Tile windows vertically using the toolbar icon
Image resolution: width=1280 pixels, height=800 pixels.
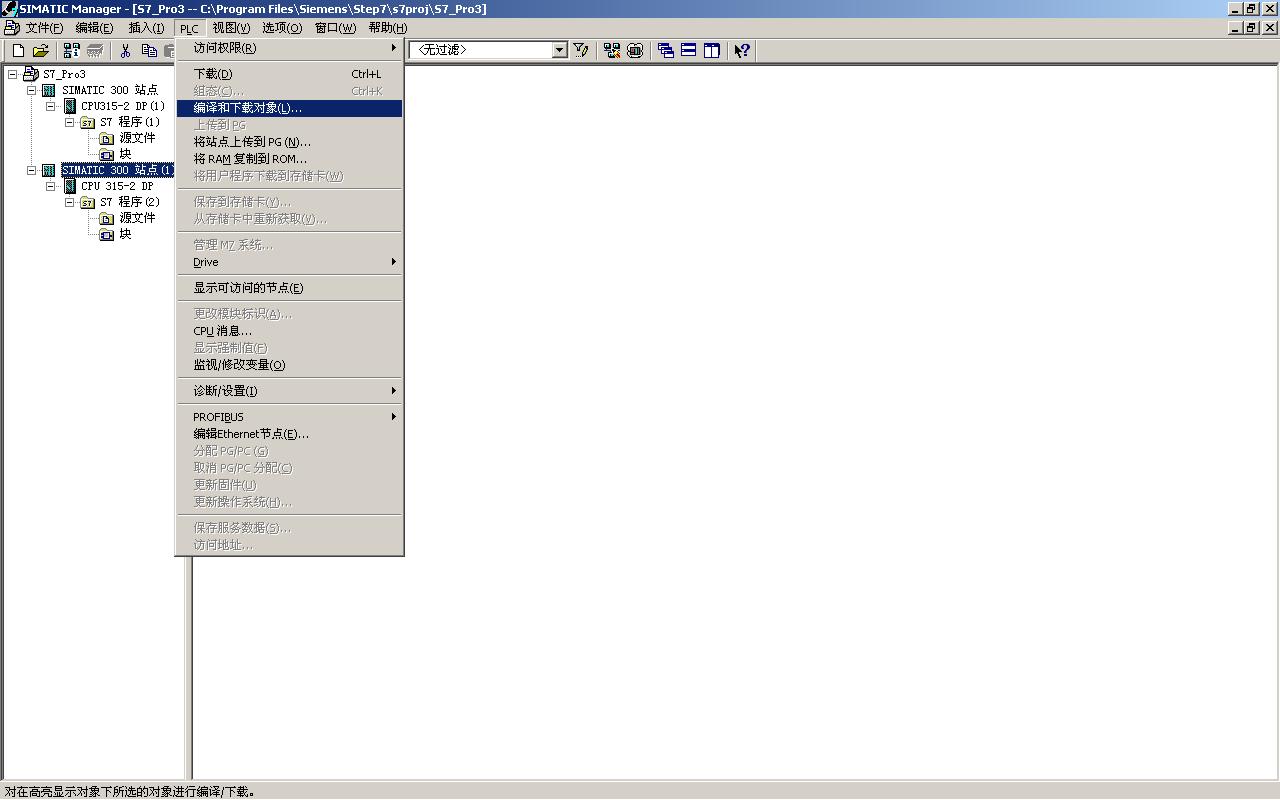pos(712,50)
